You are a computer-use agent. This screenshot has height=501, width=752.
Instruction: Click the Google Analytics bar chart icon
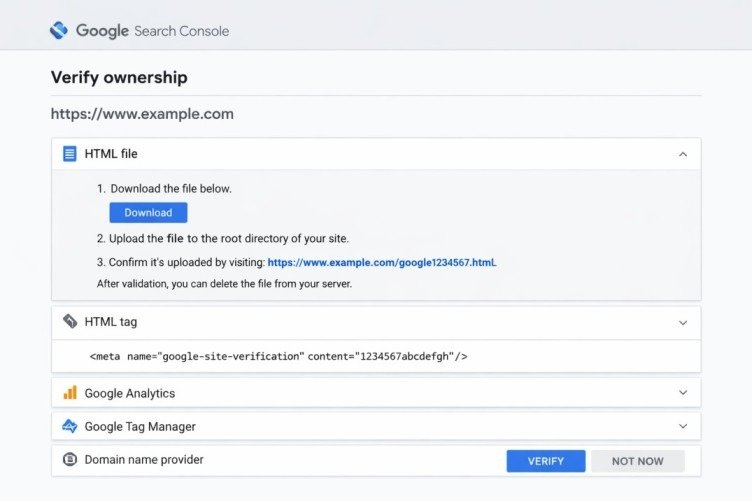pos(70,393)
